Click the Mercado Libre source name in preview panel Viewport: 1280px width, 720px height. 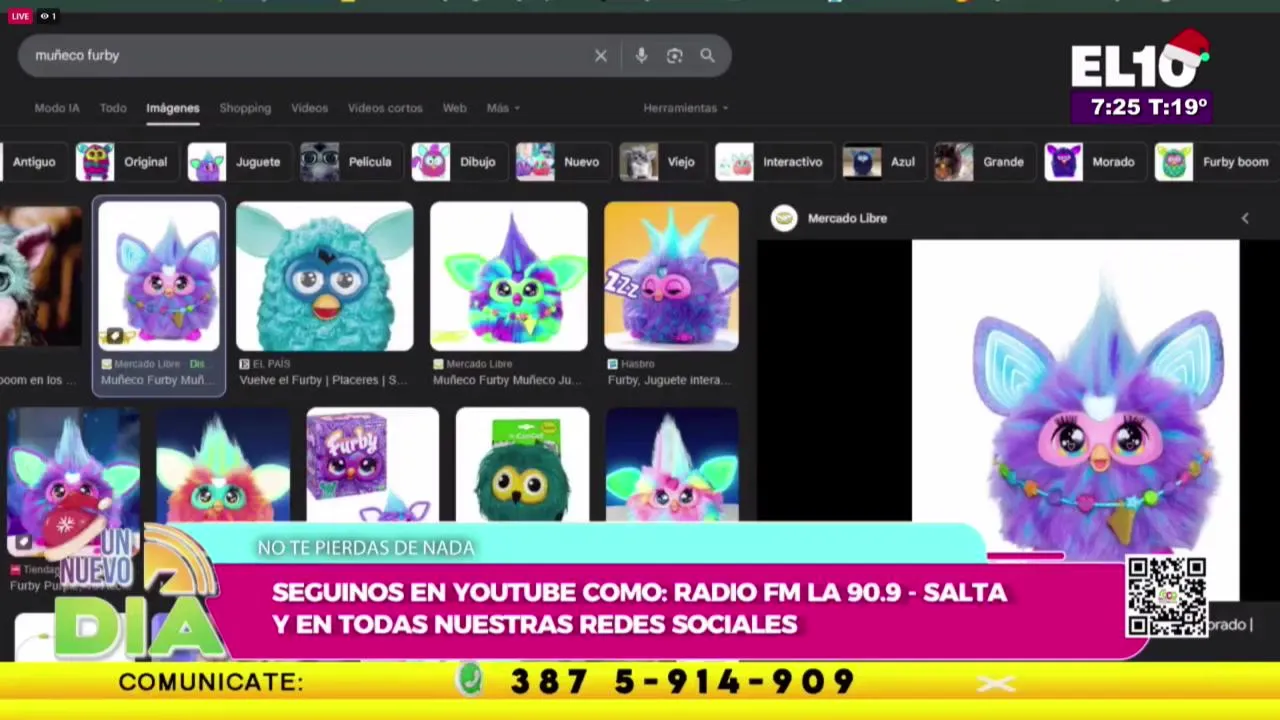[847, 218]
